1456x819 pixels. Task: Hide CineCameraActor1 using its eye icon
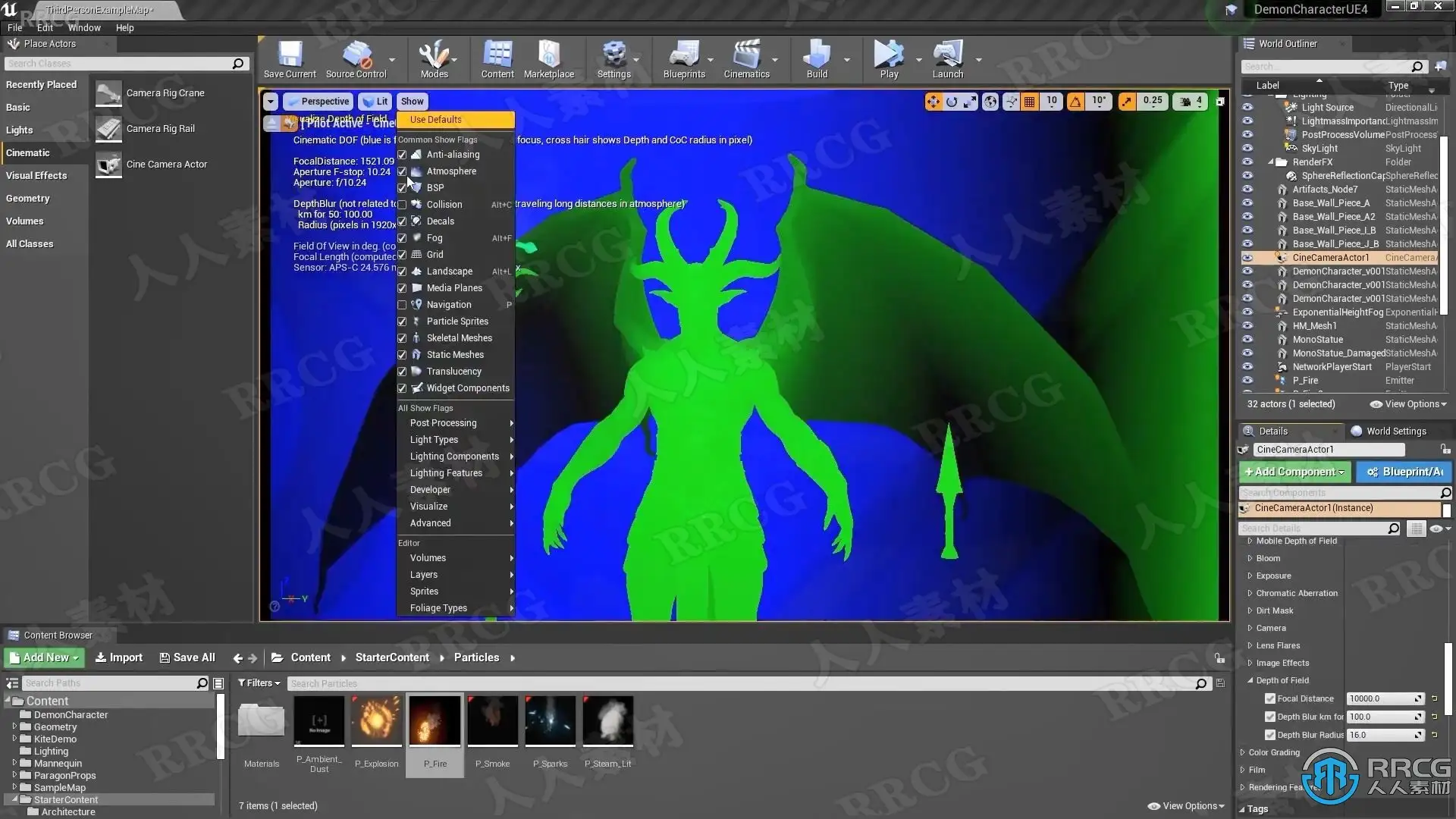pos(1247,258)
